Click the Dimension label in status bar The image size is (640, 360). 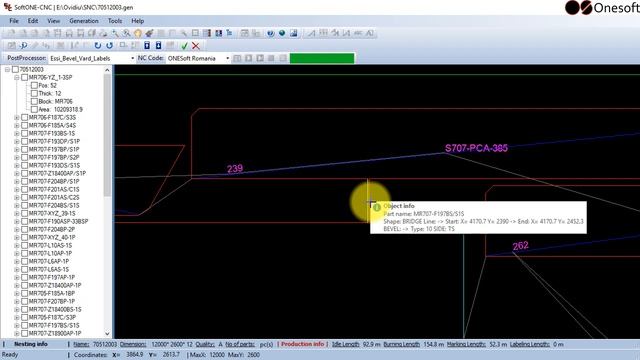pos(133,344)
